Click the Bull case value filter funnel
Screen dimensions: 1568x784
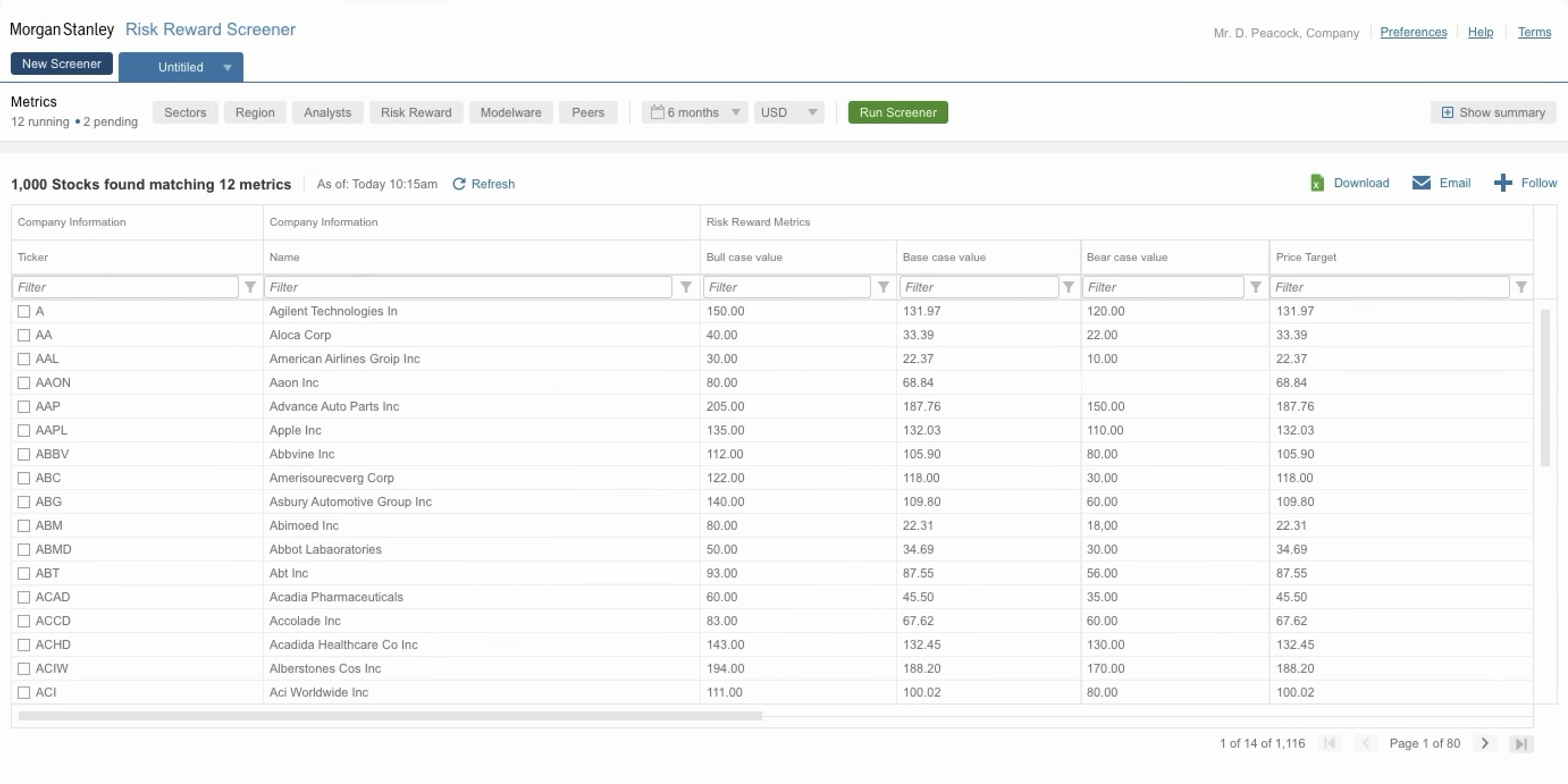tap(883, 287)
